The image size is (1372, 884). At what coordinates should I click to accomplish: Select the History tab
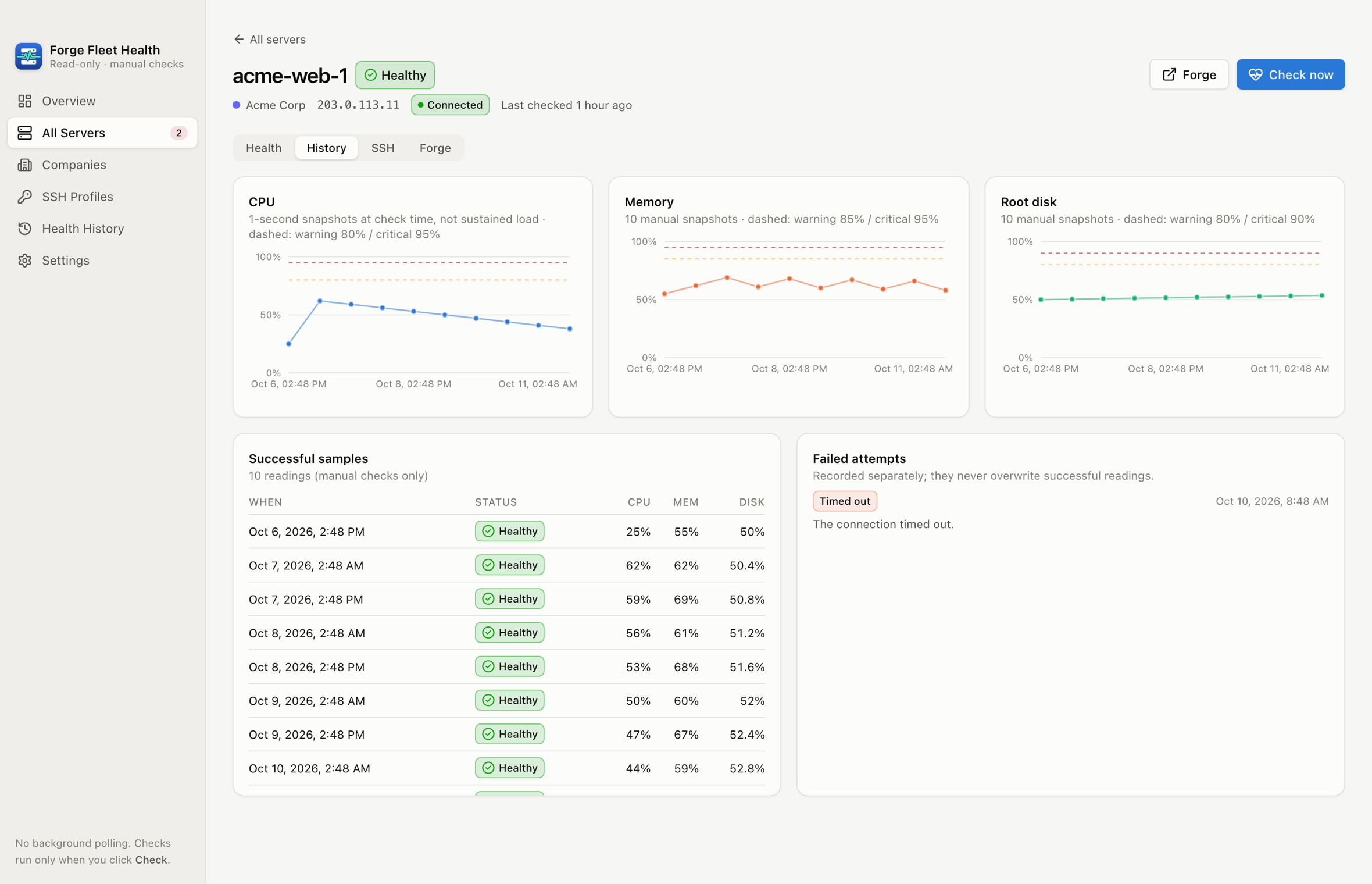pos(327,148)
